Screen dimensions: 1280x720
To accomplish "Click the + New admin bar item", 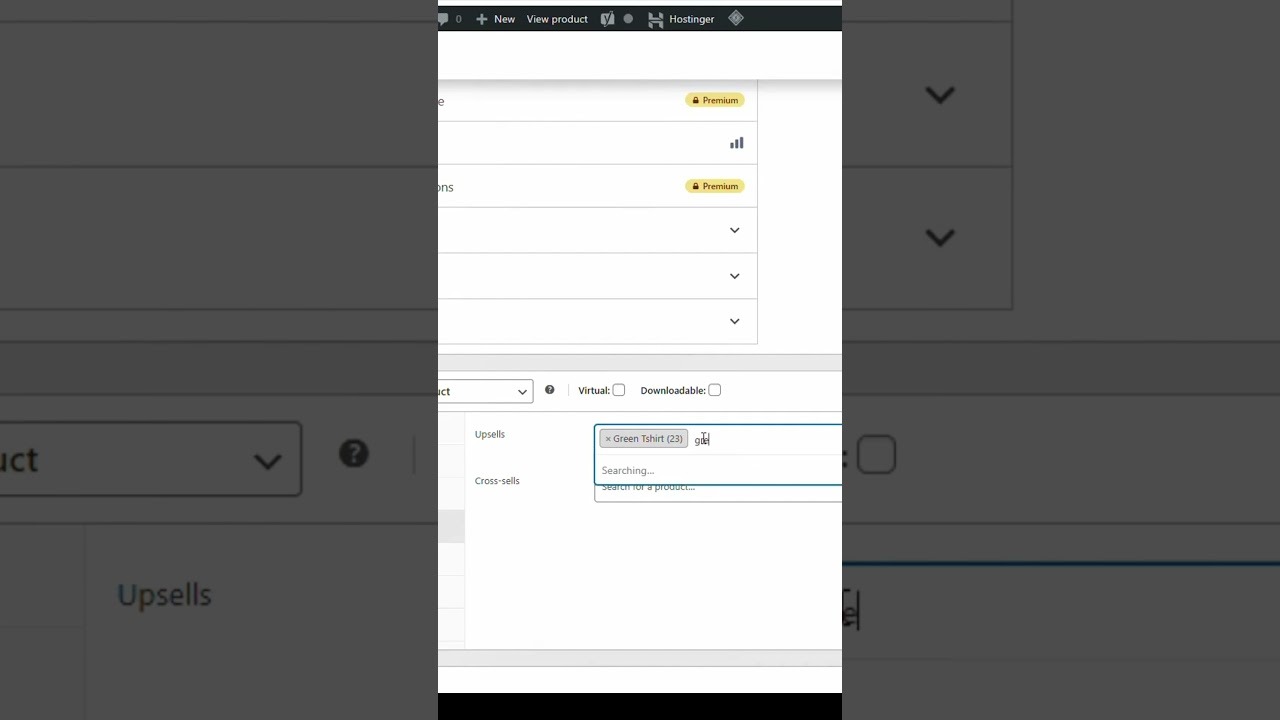I will pyautogui.click(x=495, y=19).
